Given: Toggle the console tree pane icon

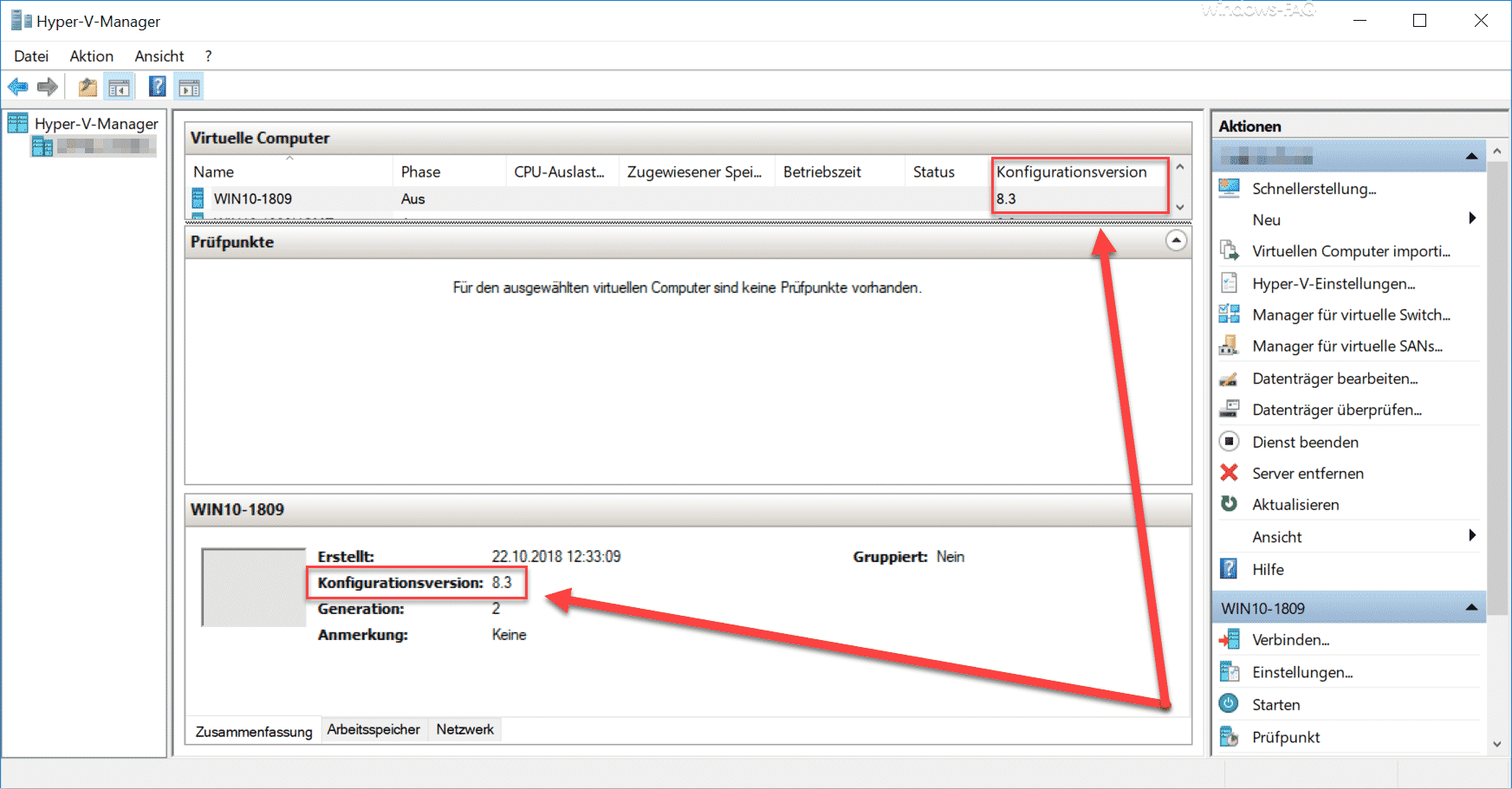Looking at the screenshot, I should click(119, 87).
